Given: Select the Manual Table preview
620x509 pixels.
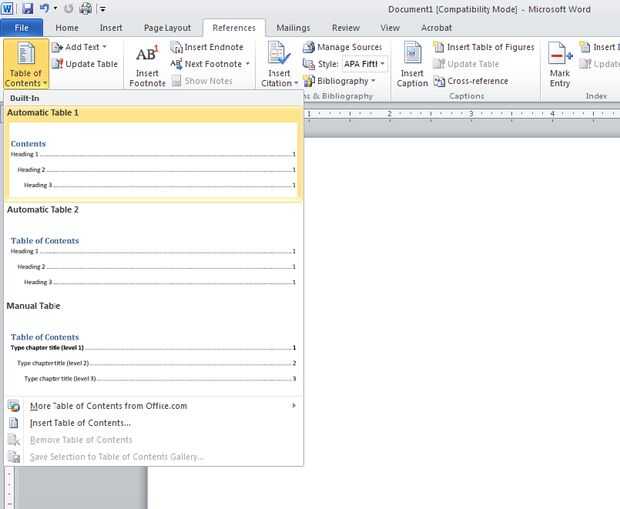Looking at the screenshot, I should (153, 346).
